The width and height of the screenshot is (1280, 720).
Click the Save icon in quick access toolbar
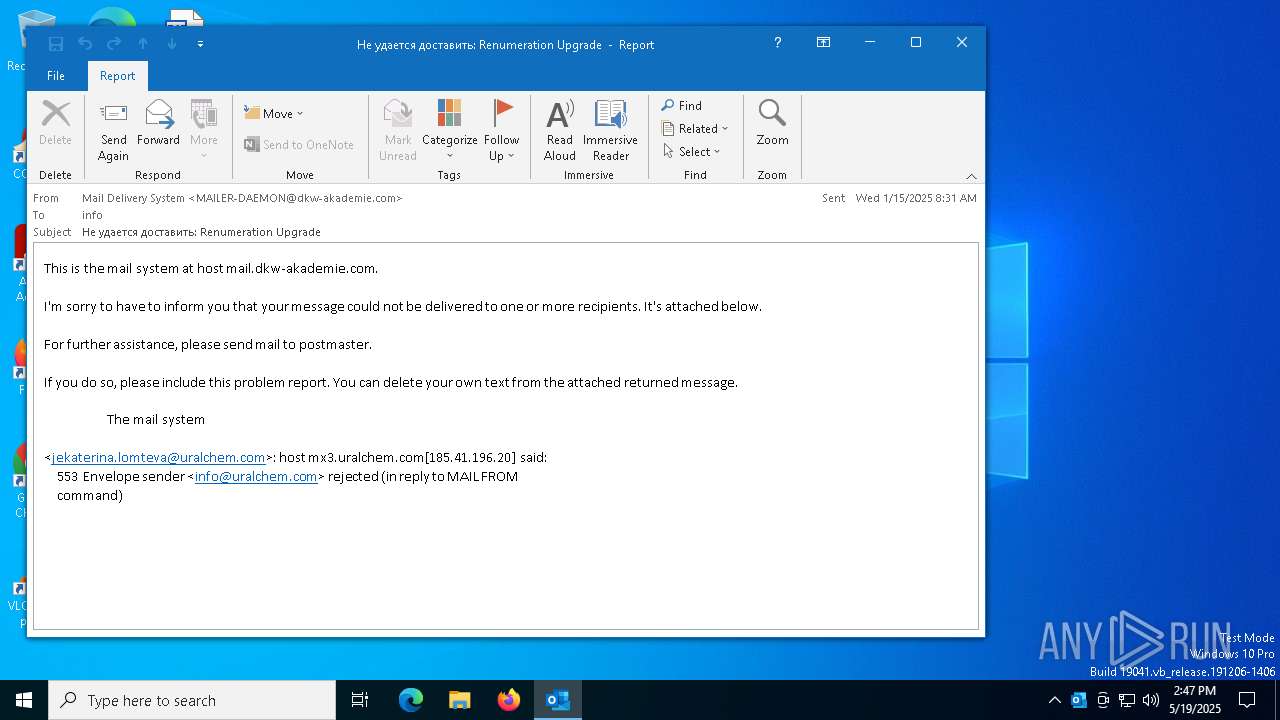[56, 44]
